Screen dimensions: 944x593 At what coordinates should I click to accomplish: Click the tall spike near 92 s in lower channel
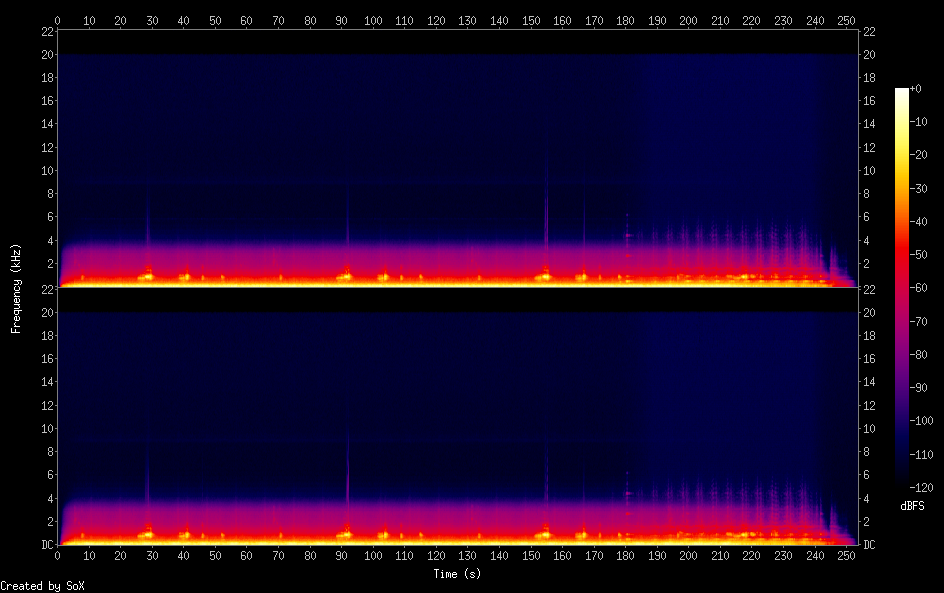[x=348, y=470]
